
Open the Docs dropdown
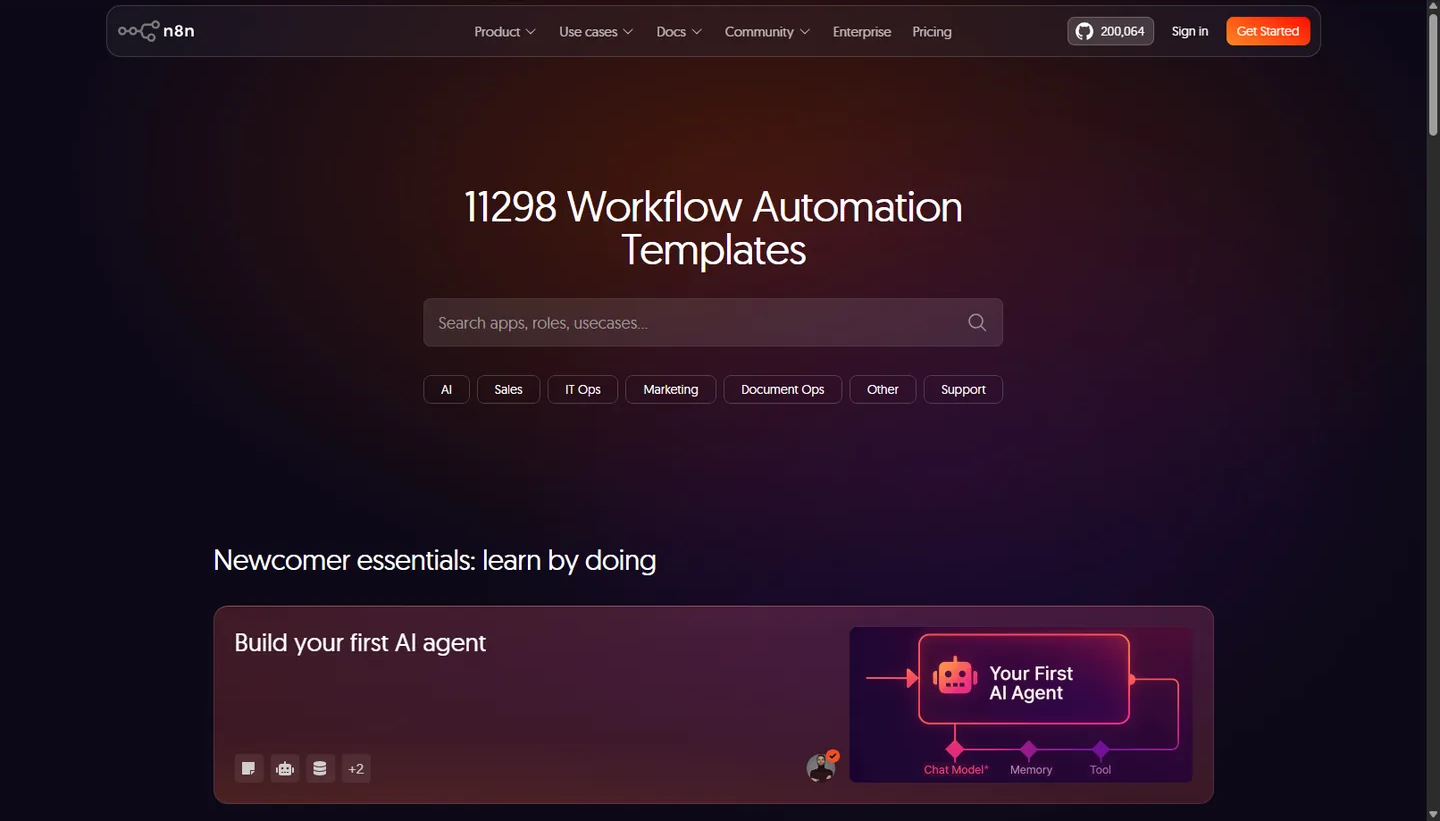[x=679, y=32]
